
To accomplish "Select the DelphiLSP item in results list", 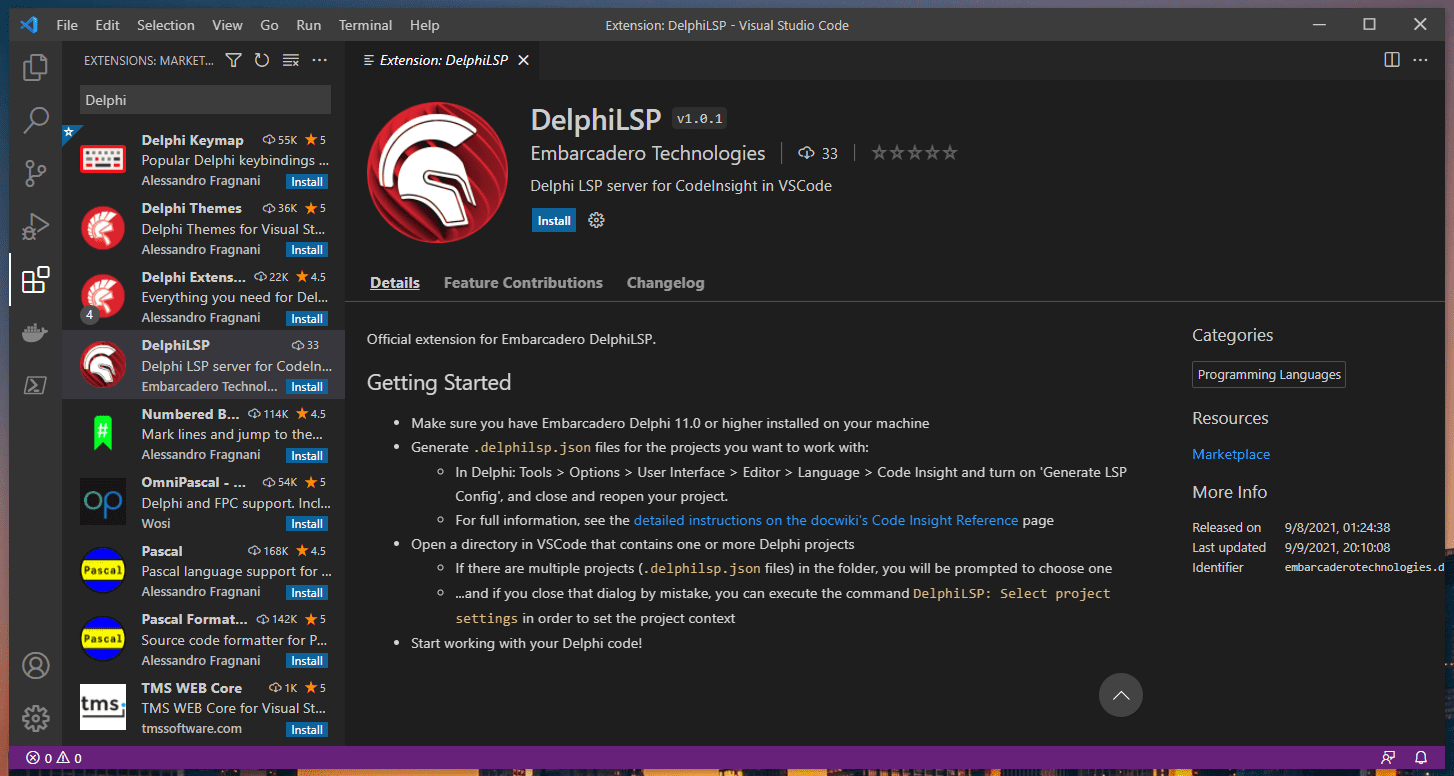I will pos(203,365).
